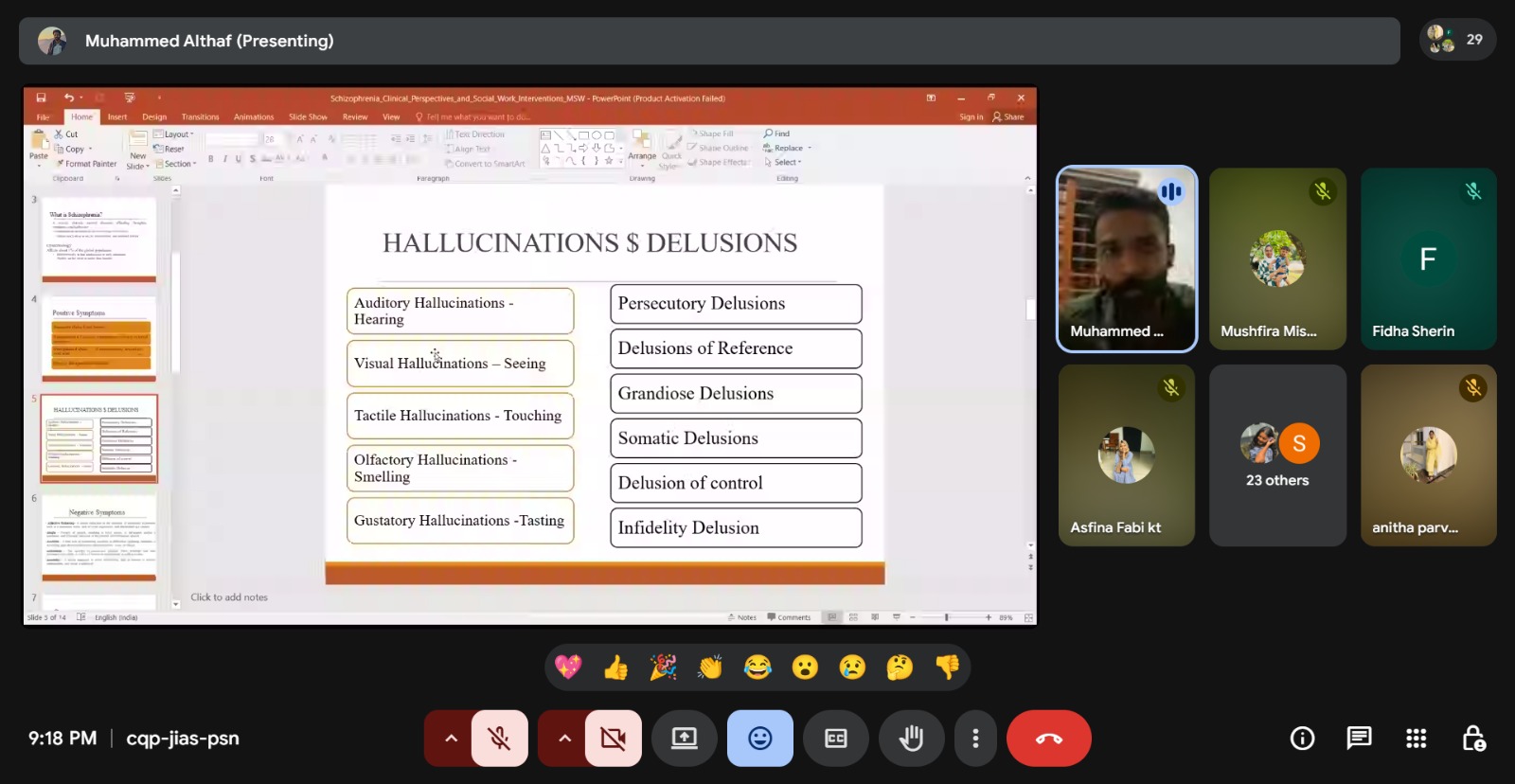Click the red leave call button

pos(1048,739)
